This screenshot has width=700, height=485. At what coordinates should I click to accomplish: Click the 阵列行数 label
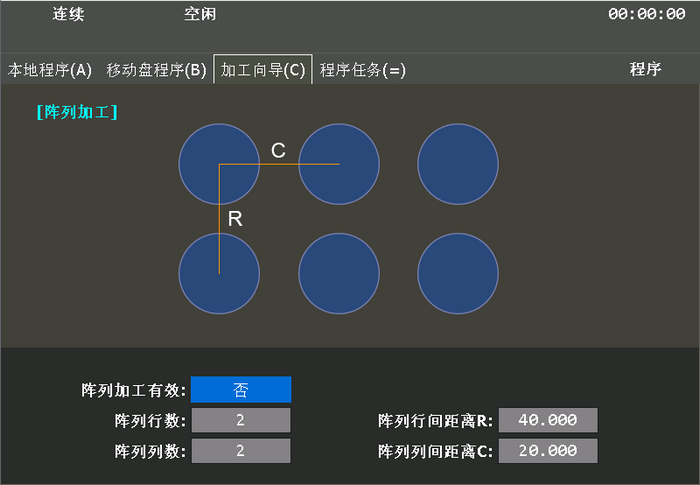pyautogui.click(x=150, y=420)
